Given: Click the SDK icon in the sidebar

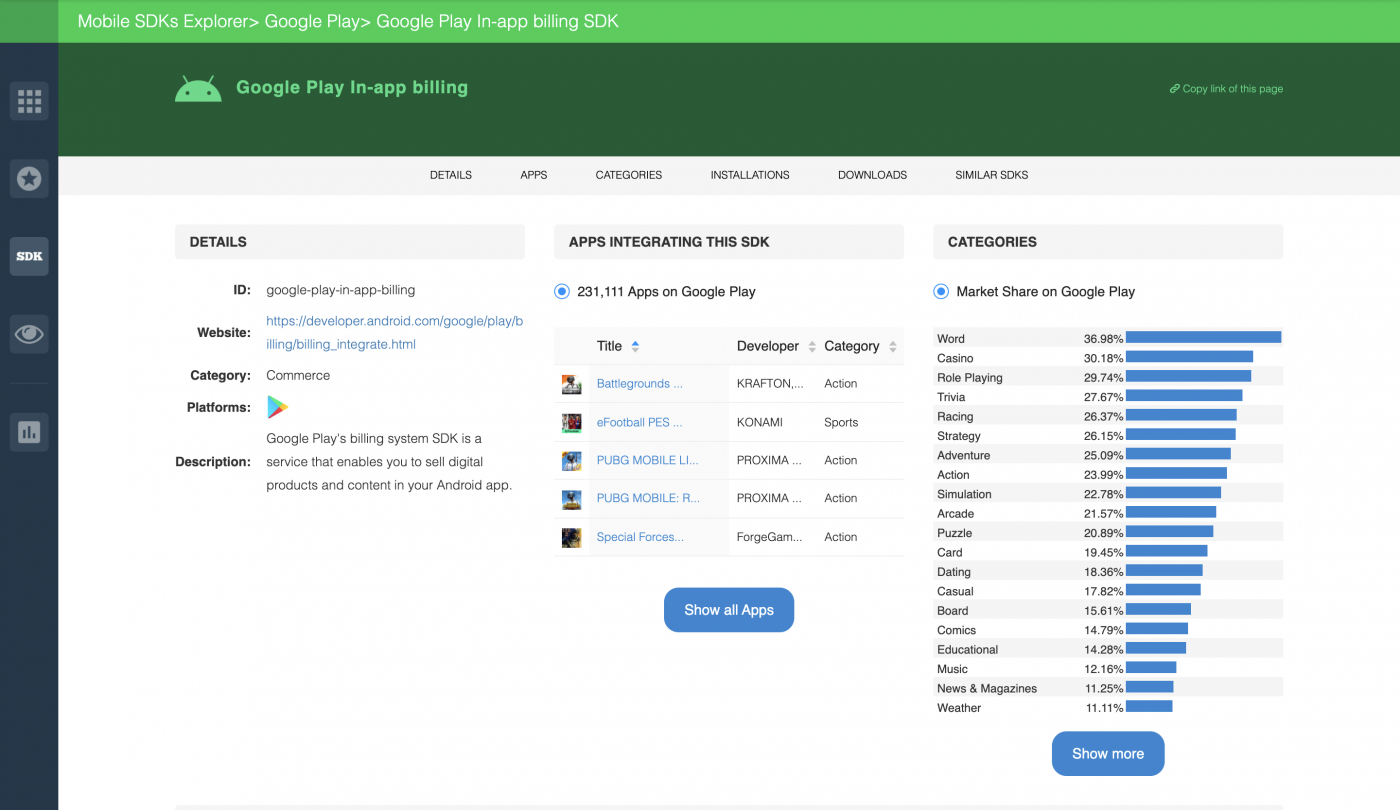Looking at the screenshot, I should [x=29, y=256].
